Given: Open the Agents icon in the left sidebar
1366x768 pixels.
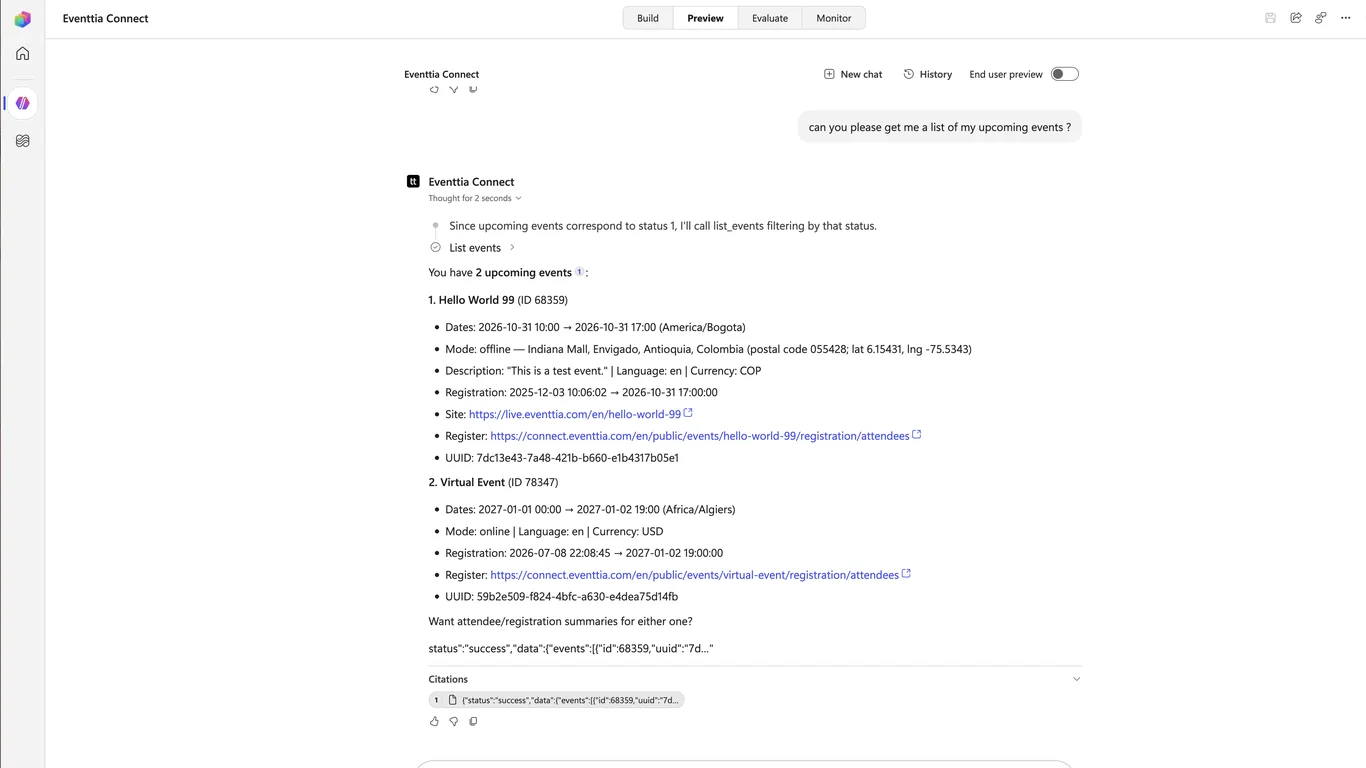Looking at the screenshot, I should click(22, 103).
